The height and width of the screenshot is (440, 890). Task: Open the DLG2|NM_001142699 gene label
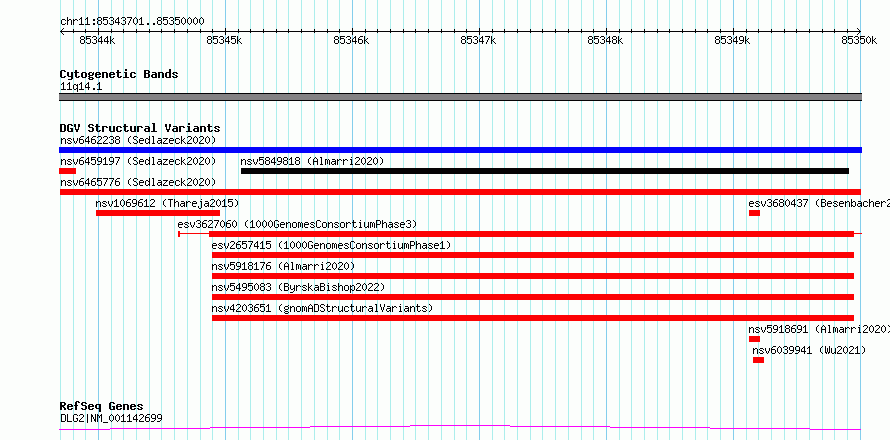click(x=111, y=418)
